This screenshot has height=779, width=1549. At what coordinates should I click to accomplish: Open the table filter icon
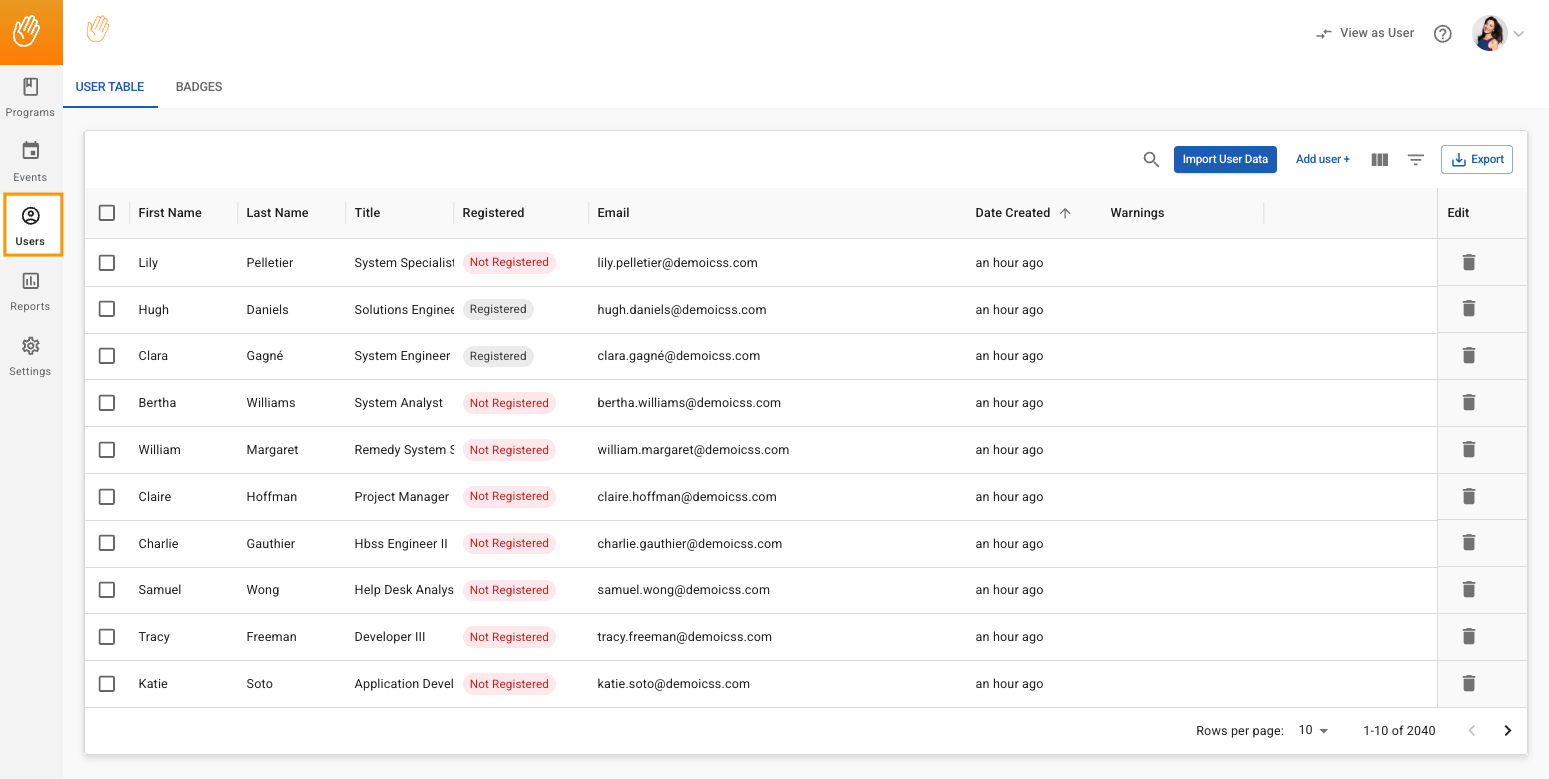1416,159
